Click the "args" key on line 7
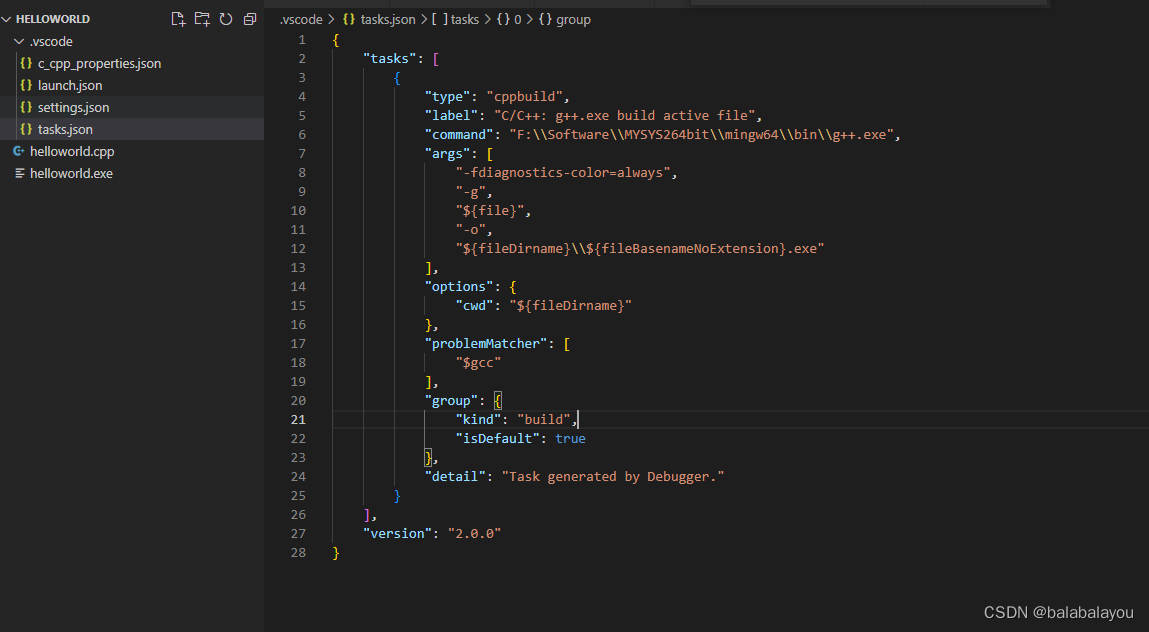1149x632 pixels. point(447,154)
